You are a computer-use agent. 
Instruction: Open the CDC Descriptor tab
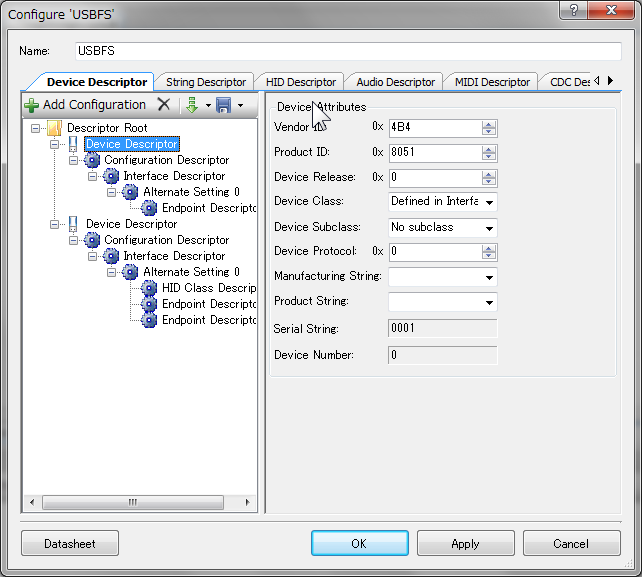(569, 82)
